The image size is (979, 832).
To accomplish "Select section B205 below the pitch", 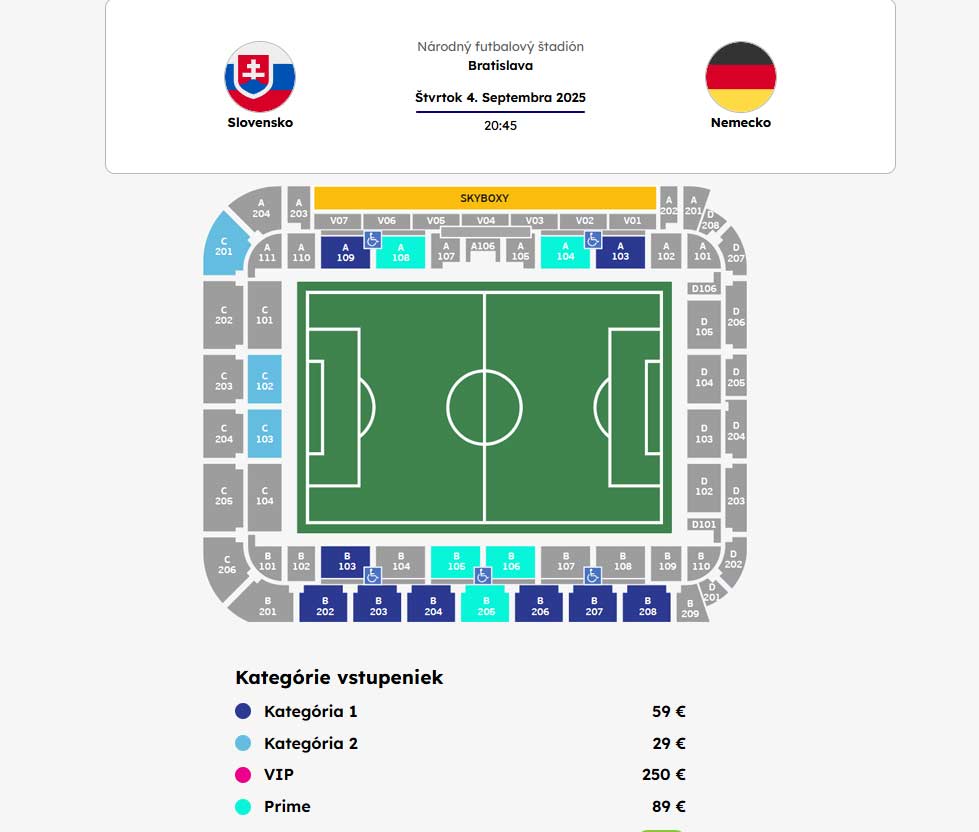I will pos(484,604).
